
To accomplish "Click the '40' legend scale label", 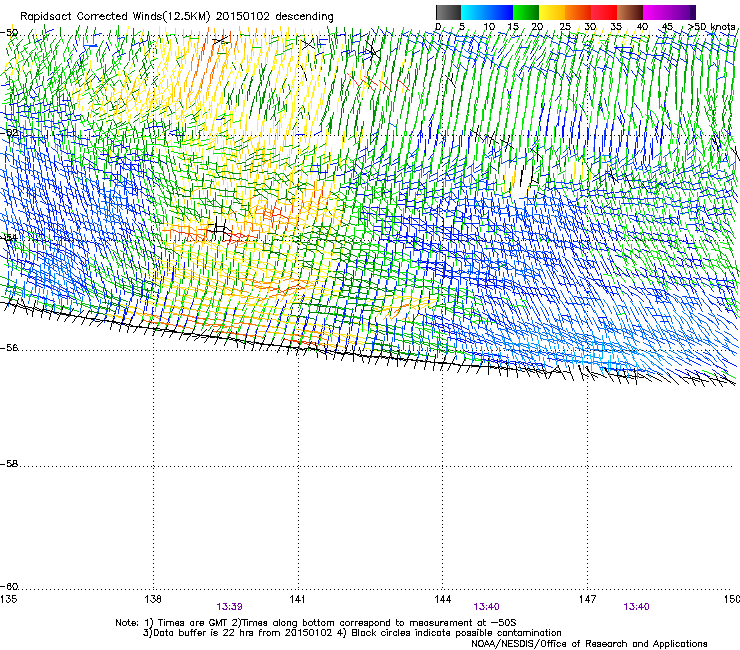I will click(642, 26).
